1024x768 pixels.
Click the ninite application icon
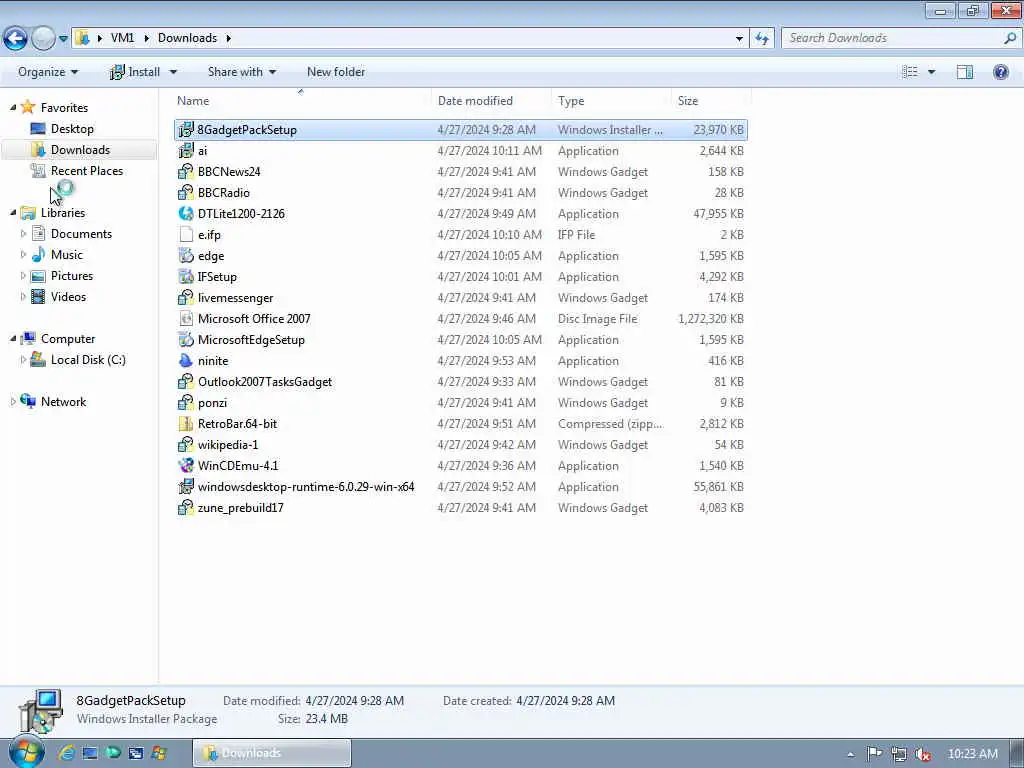tap(186, 360)
